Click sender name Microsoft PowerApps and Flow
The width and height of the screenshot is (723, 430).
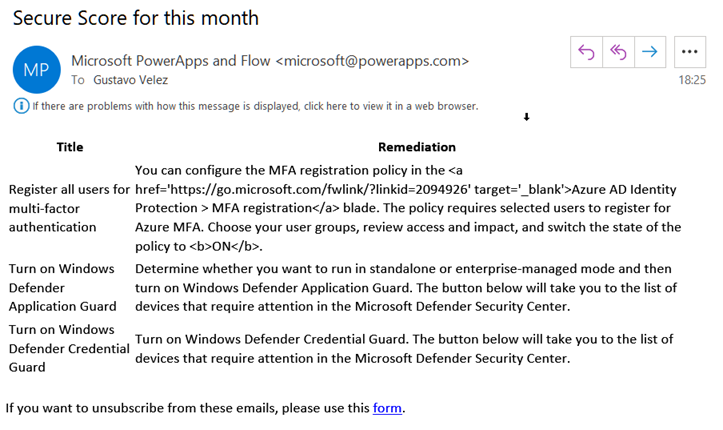(x=171, y=61)
